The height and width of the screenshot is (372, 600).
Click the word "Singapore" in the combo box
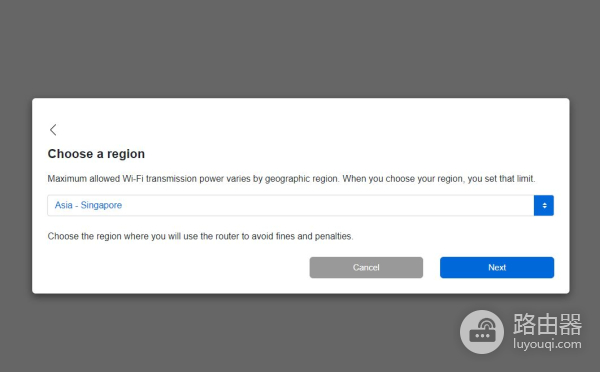point(101,205)
